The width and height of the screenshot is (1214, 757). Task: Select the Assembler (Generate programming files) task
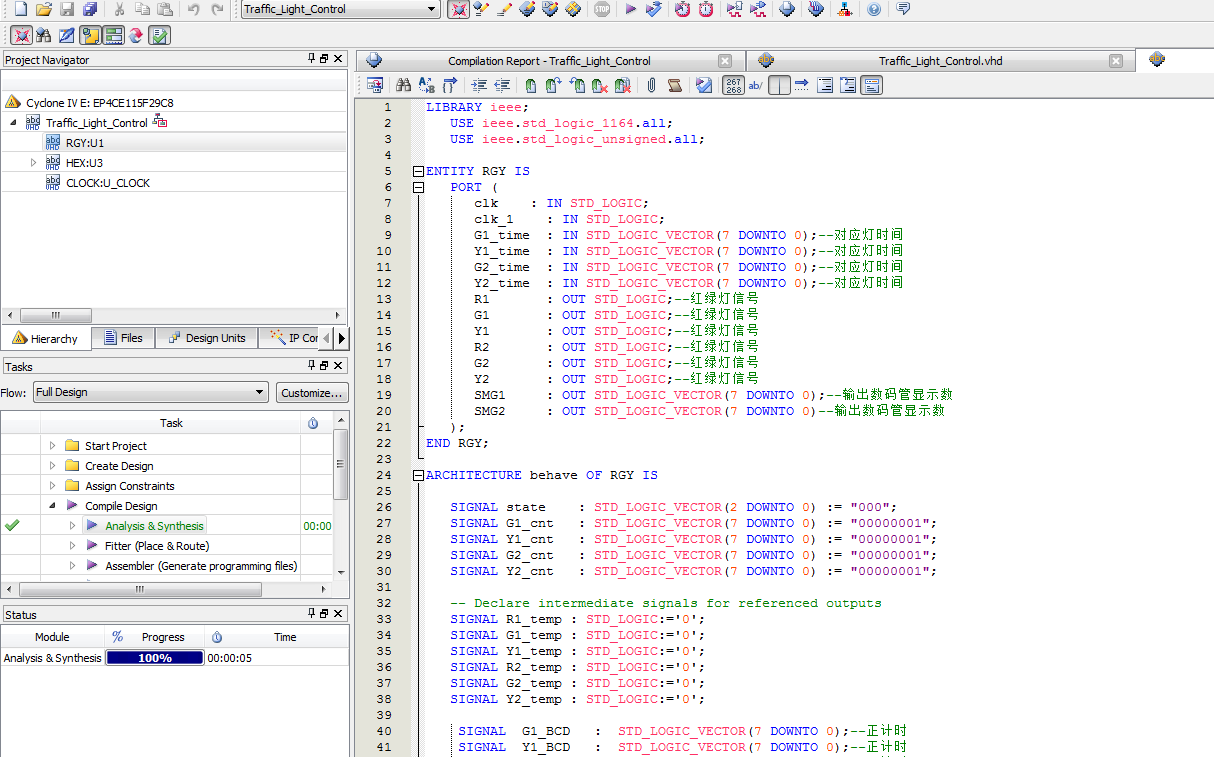pyautogui.click(x=201, y=566)
